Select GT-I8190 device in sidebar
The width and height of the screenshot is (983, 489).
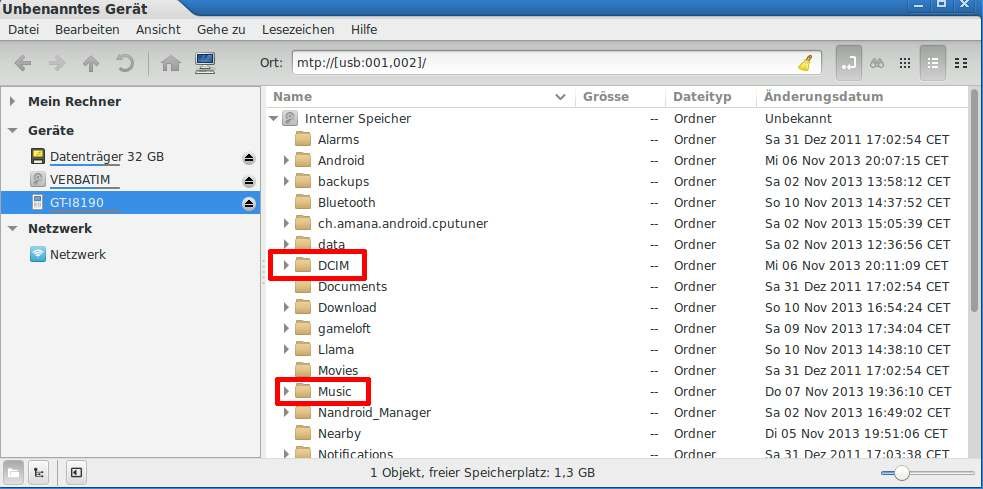pos(130,202)
